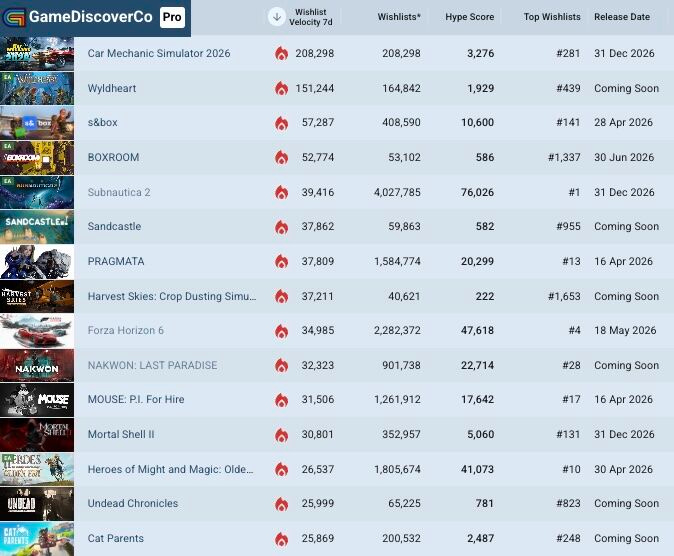Viewport: 674px width, 556px height.
Task: Open the Wyldheart game link
Action: pos(112,88)
